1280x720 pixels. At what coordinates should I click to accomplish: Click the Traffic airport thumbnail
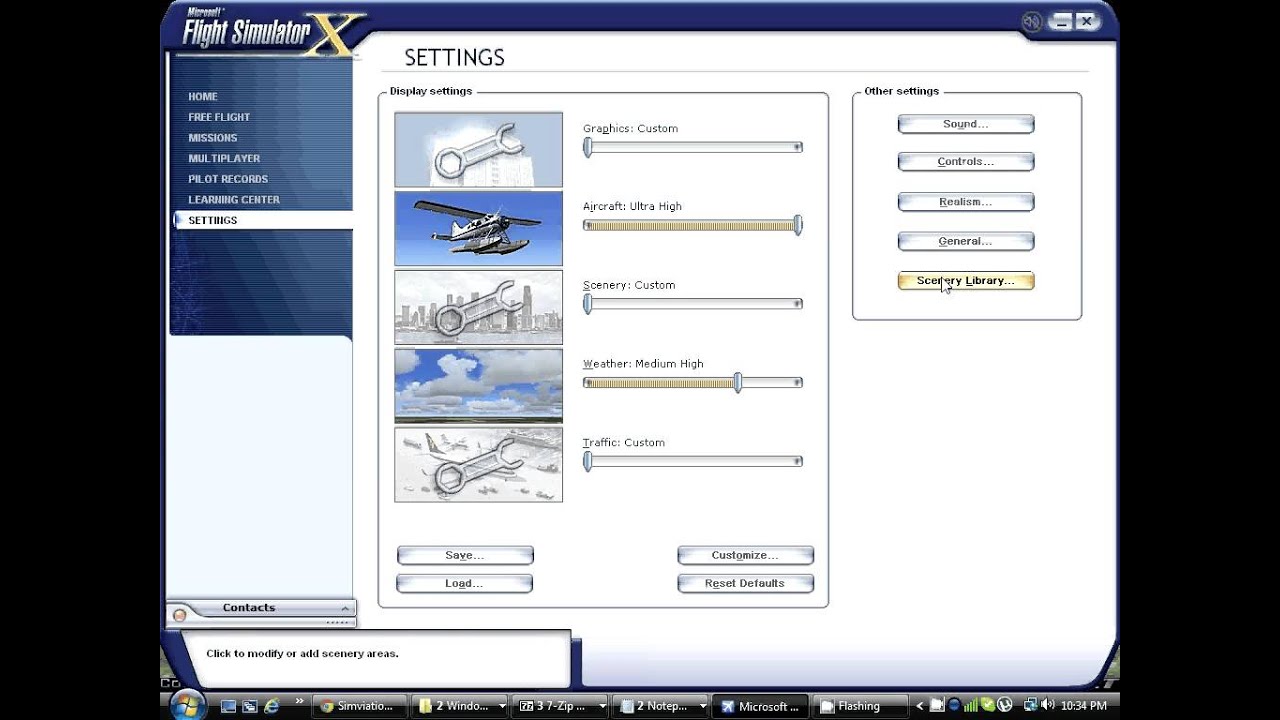478,465
